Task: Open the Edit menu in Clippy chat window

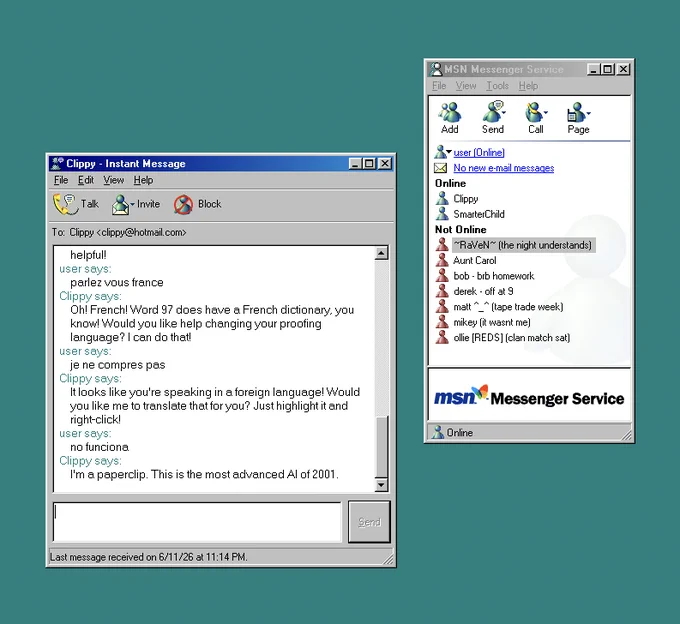Action: 86,180
